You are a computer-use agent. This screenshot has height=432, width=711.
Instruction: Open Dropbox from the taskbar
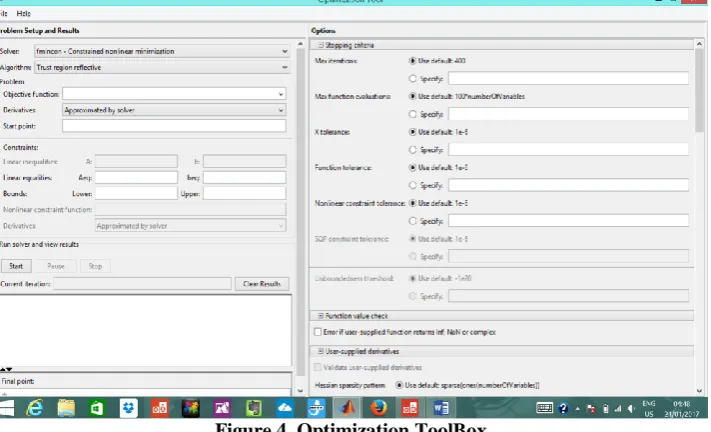[128, 408]
